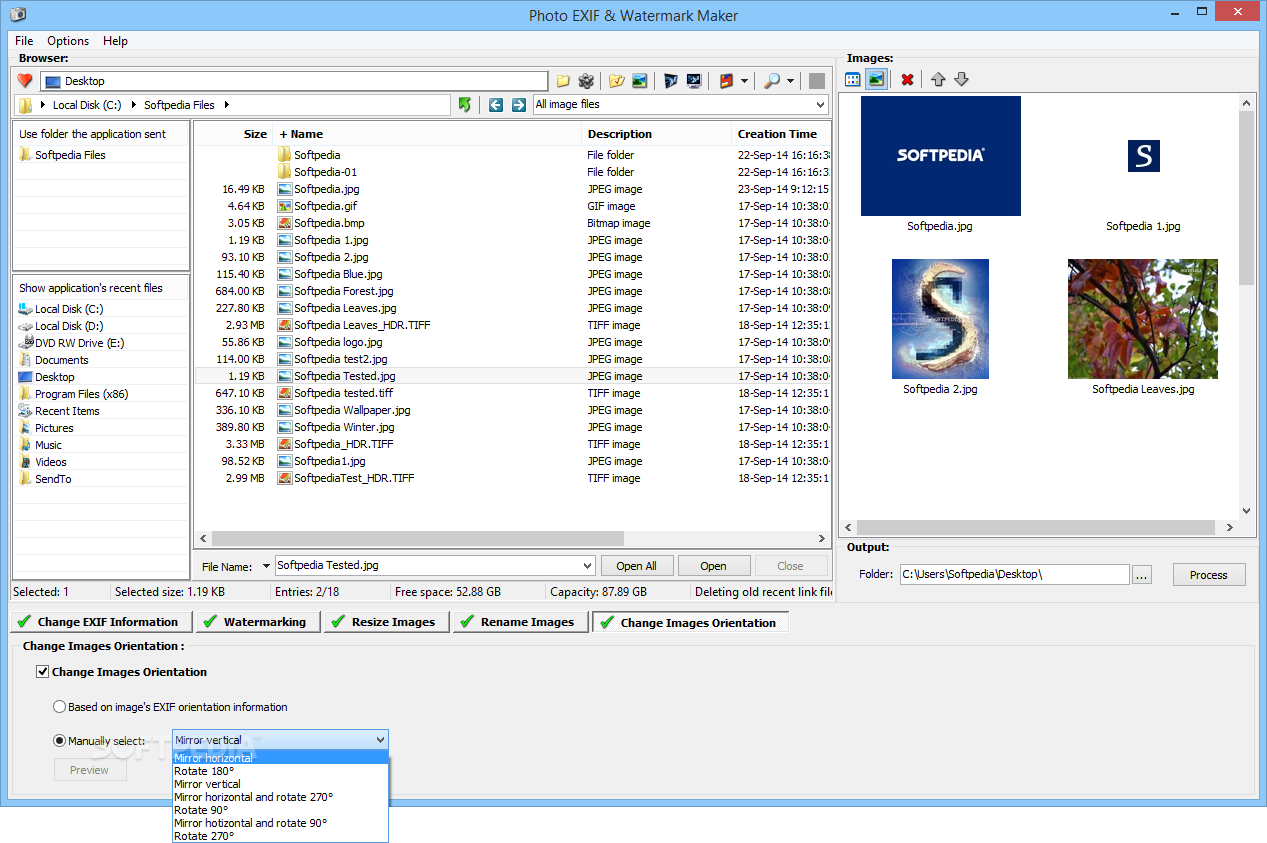
Task: Click the Softpedia Leaves_HDR.TIFF file icon
Action: [284, 325]
